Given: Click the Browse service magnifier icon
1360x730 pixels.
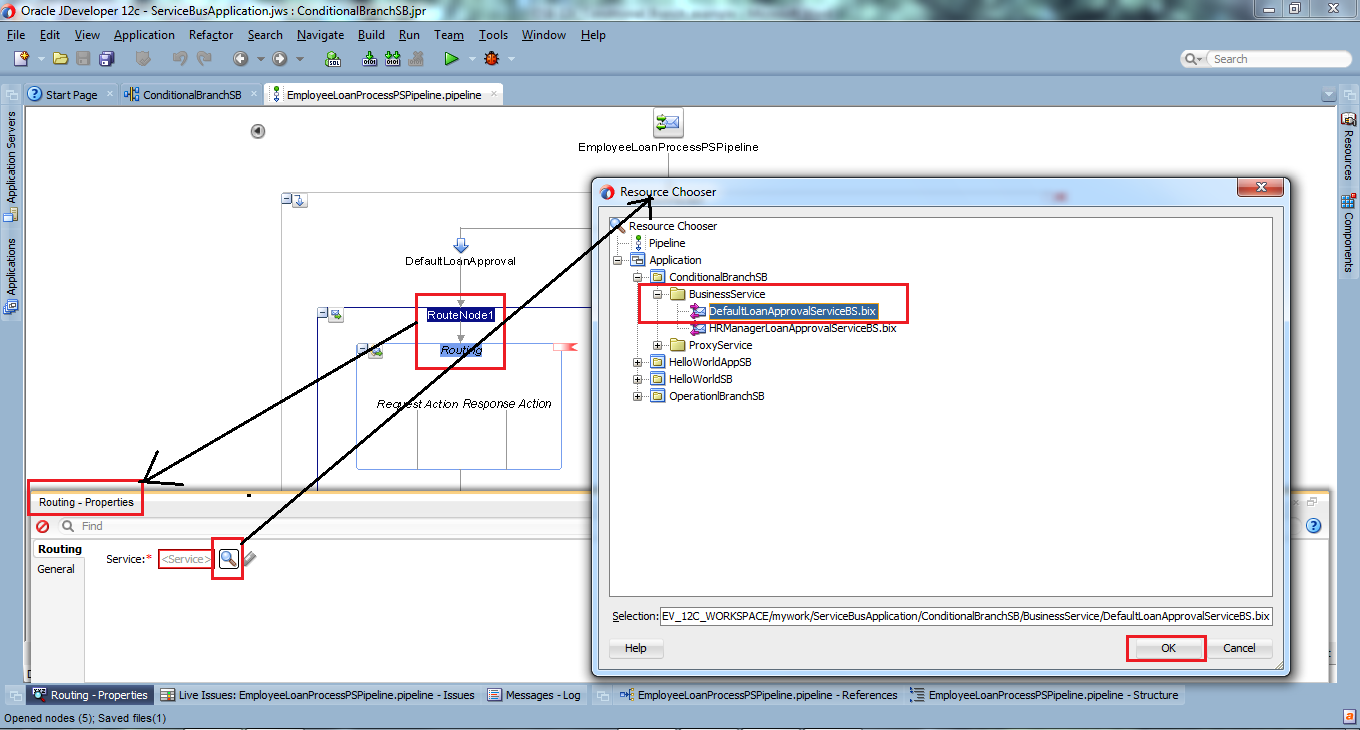Looking at the screenshot, I should [228, 558].
